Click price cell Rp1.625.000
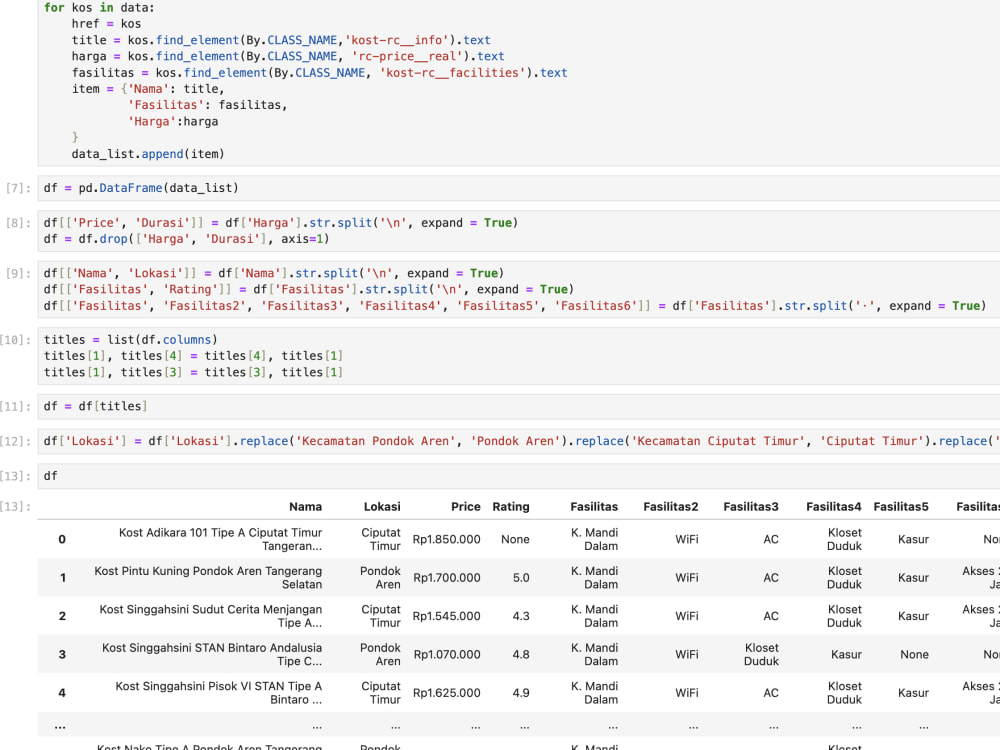 tap(446, 693)
